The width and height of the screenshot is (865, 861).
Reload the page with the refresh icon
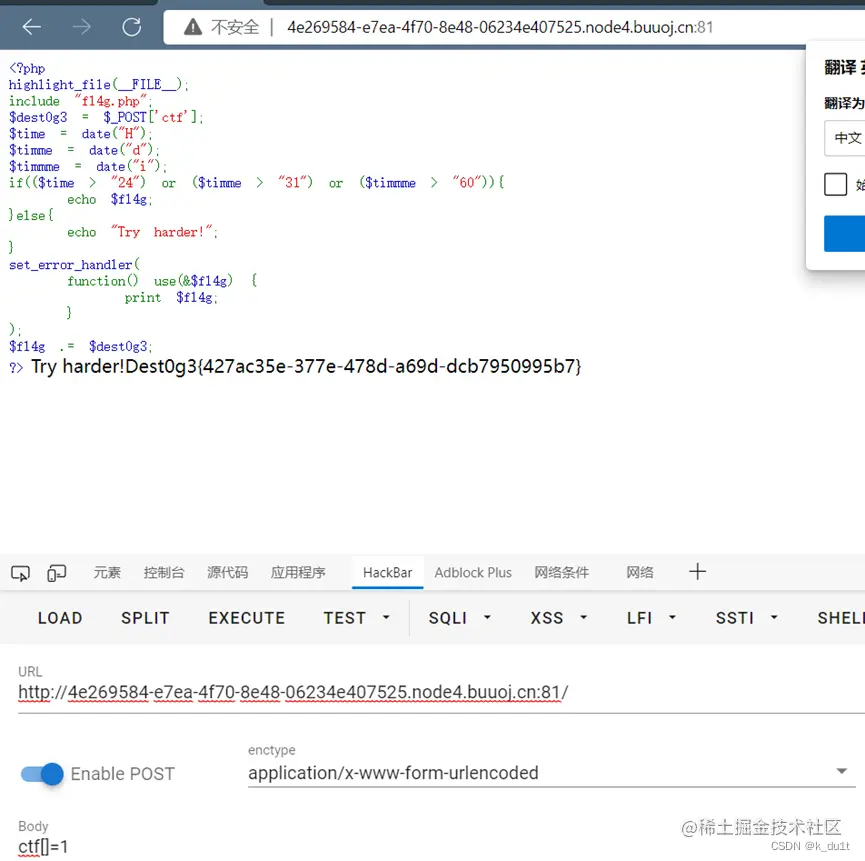(131, 26)
